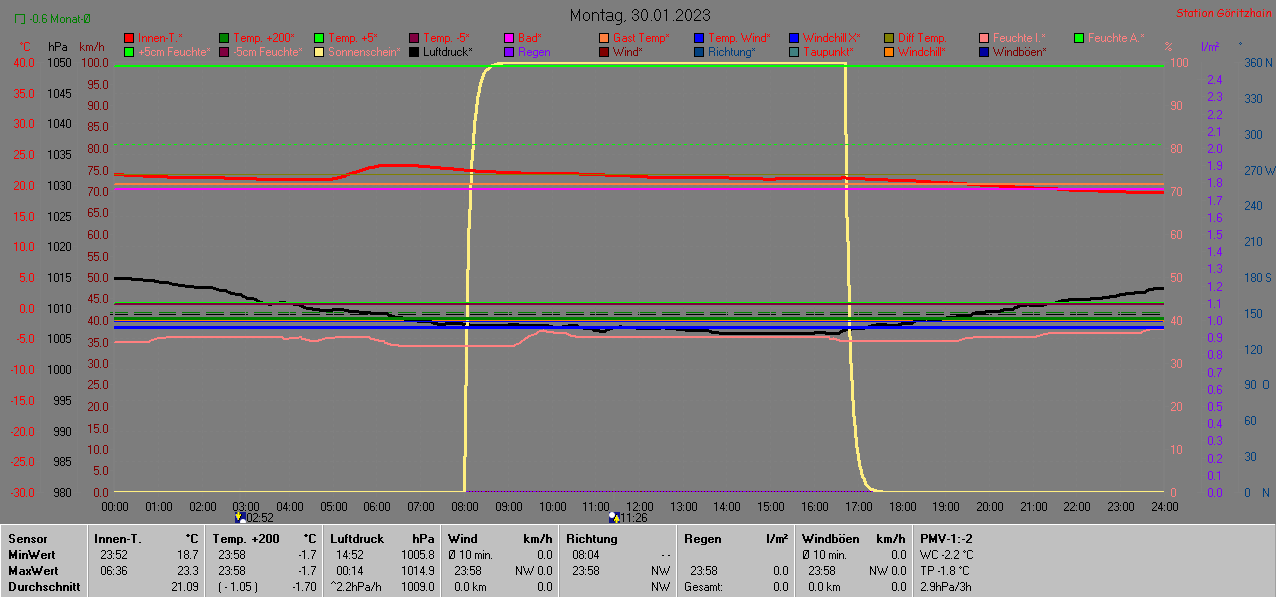
Task: Click the red Innen-T. legend swatch
Action: pos(129,38)
